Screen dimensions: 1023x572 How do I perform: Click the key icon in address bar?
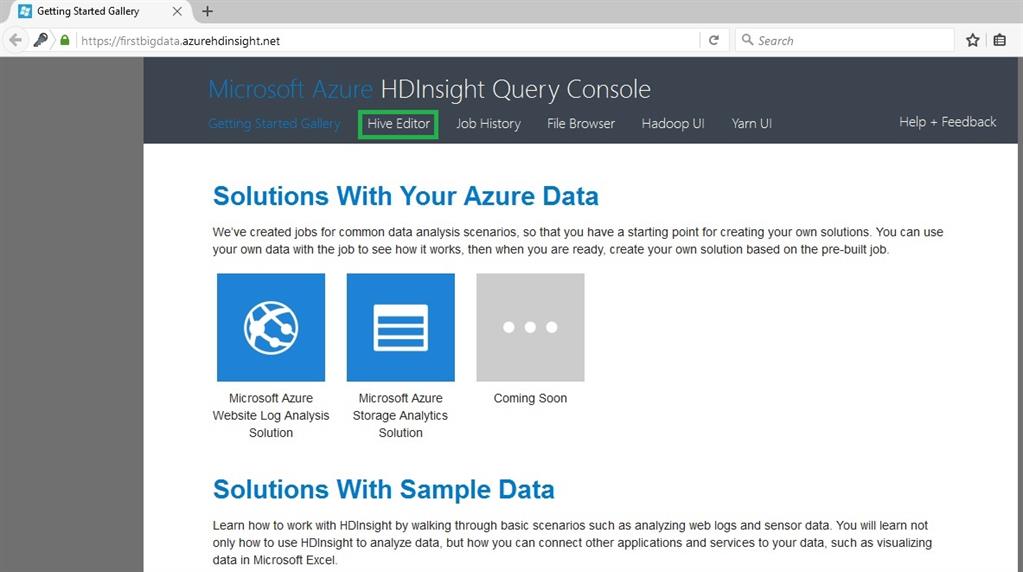click(41, 41)
